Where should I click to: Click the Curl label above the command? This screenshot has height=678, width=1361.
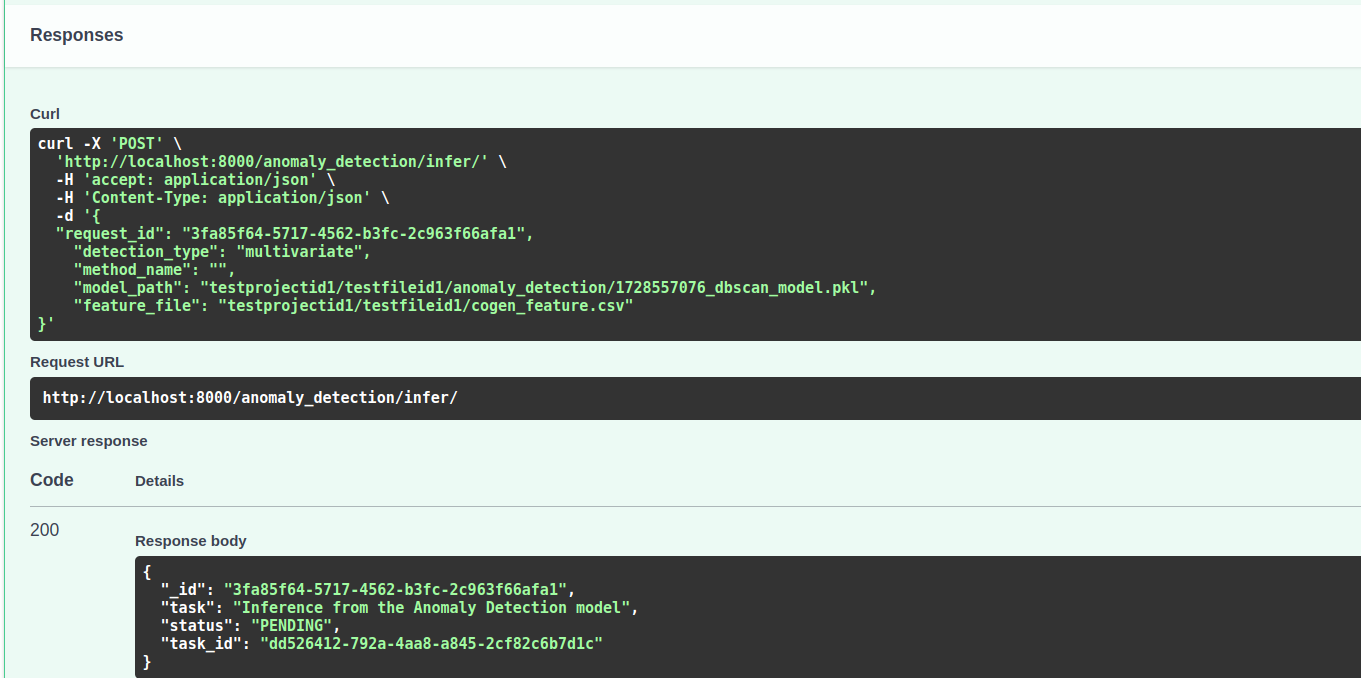[x=45, y=114]
